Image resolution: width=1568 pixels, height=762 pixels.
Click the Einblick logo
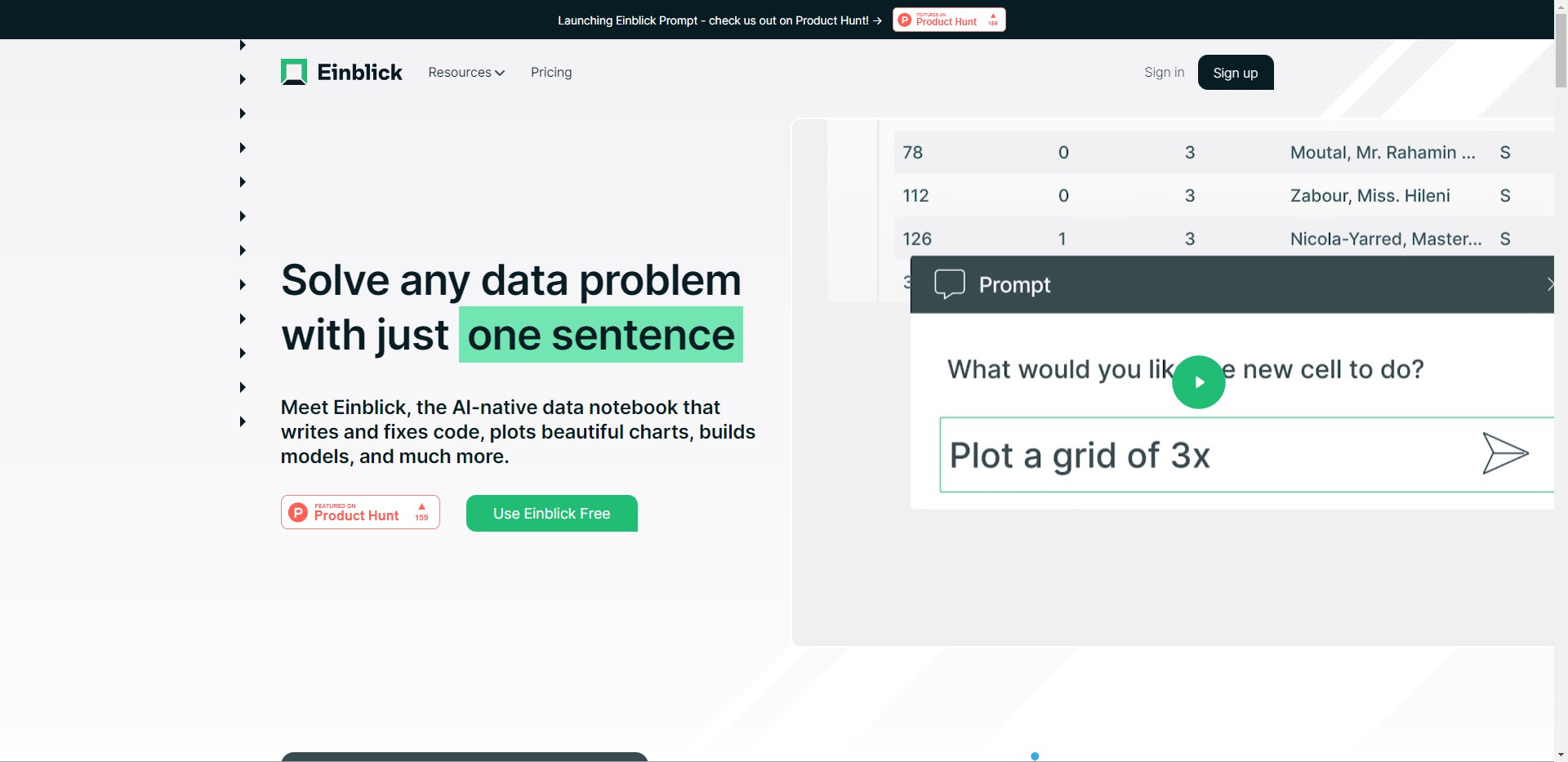pyautogui.click(x=341, y=72)
